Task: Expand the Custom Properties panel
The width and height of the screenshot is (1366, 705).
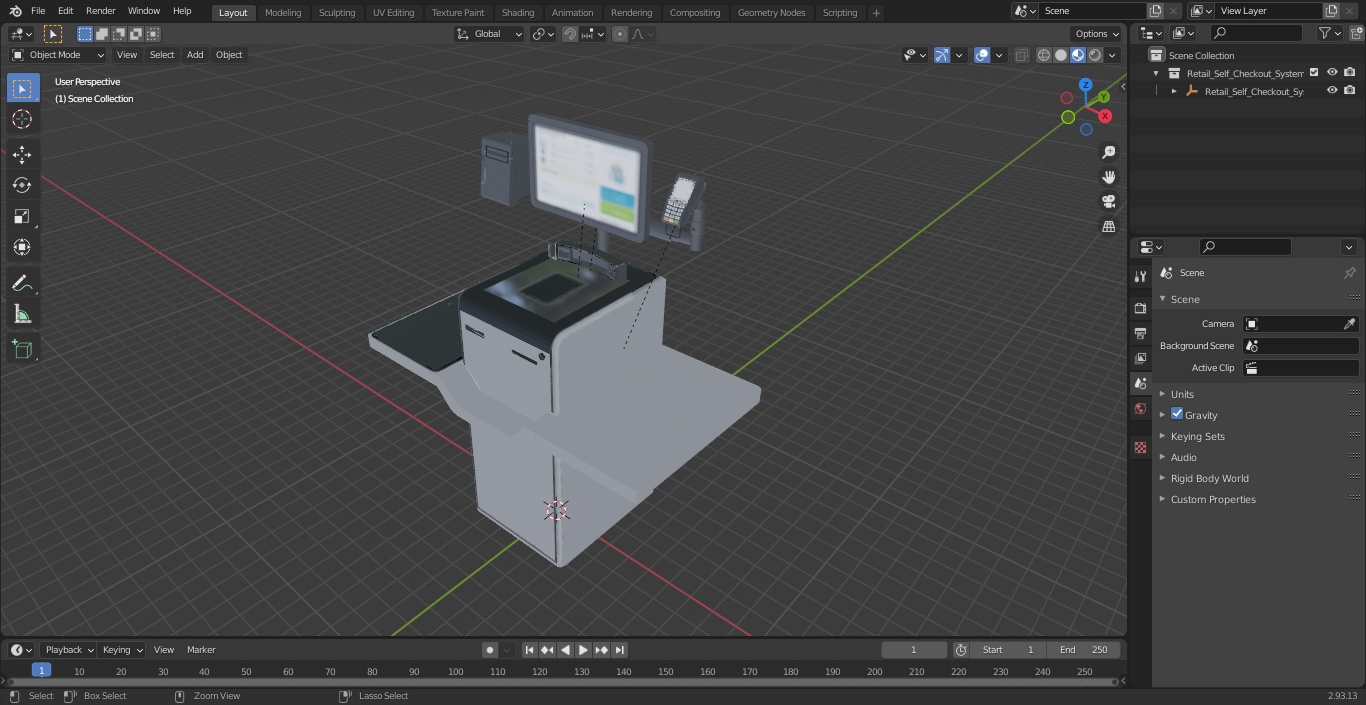Action: click(x=1212, y=499)
